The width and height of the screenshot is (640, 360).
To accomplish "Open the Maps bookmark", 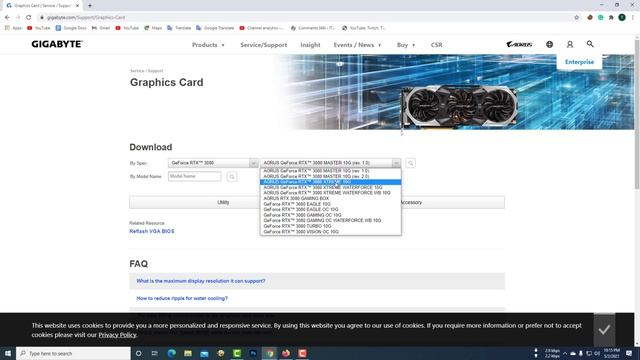I will point(153,28).
